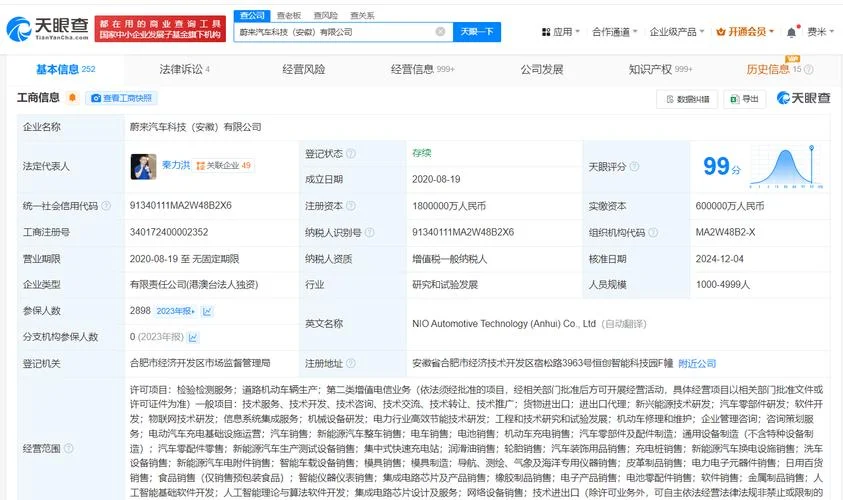Click the 1800000万人民币 registered capital value
The height and width of the screenshot is (500, 843).
449,206
